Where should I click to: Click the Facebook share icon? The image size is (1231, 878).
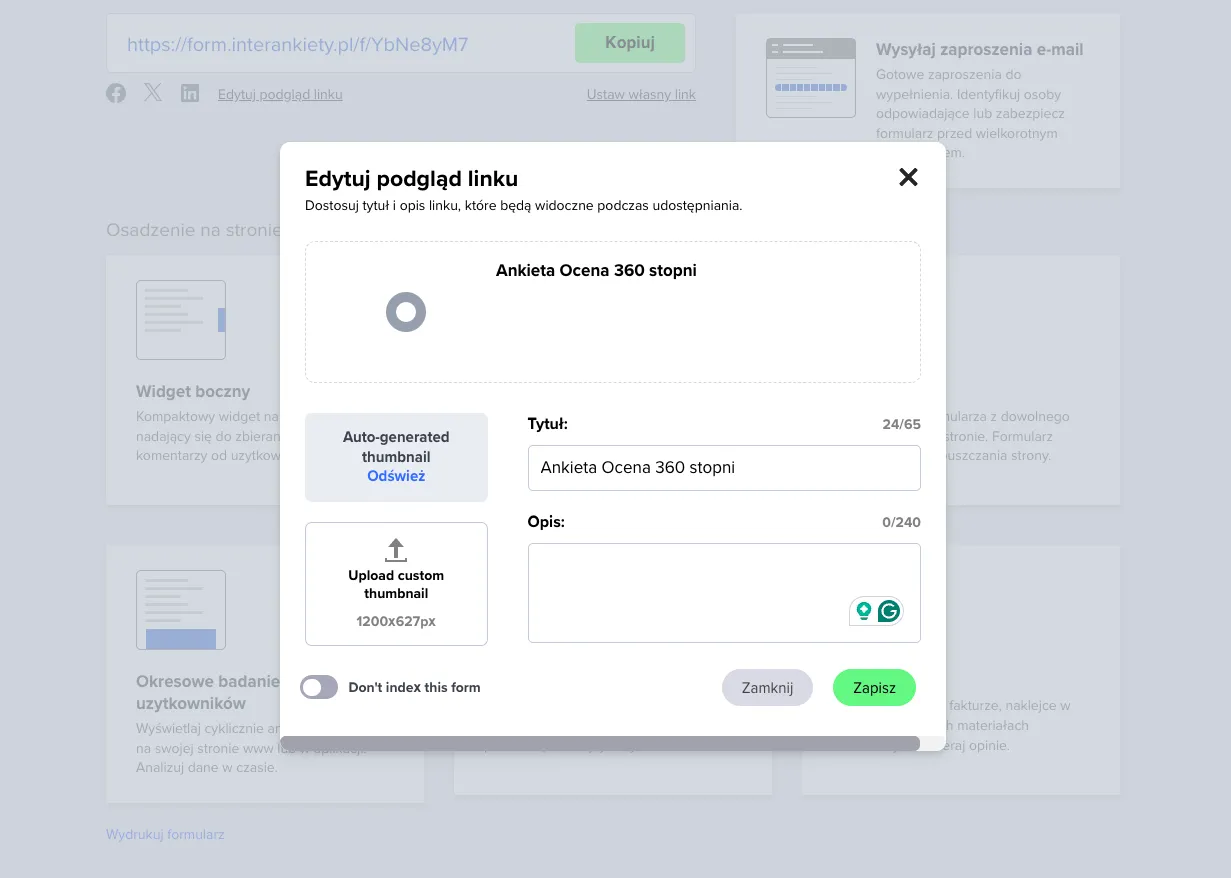pyautogui.click(x=116, y=93)
